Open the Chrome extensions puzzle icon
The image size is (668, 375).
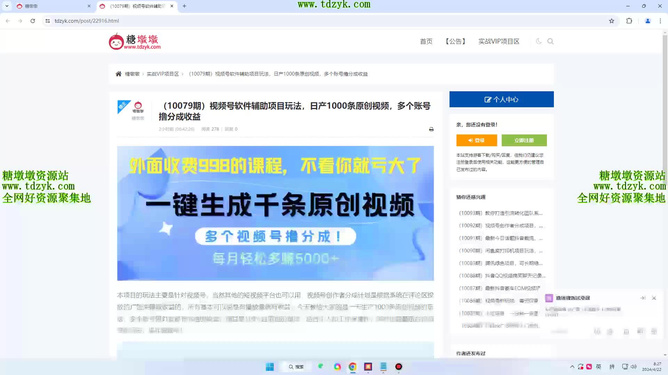[629, 21]
